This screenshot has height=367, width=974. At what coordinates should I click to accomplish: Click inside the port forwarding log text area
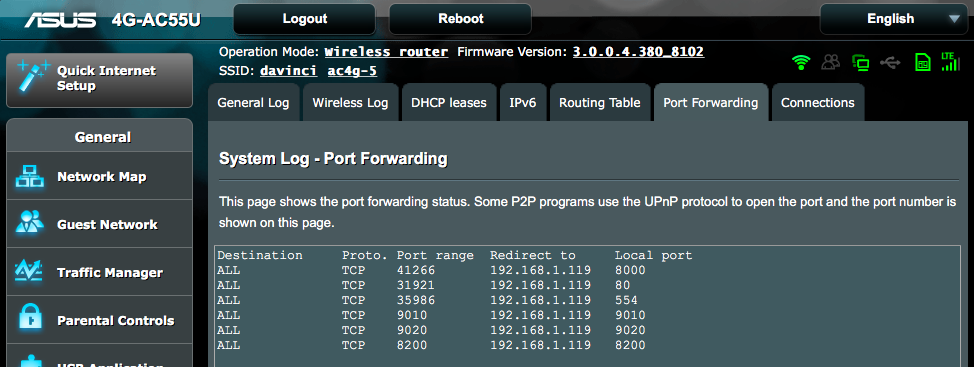pos(591,307)
